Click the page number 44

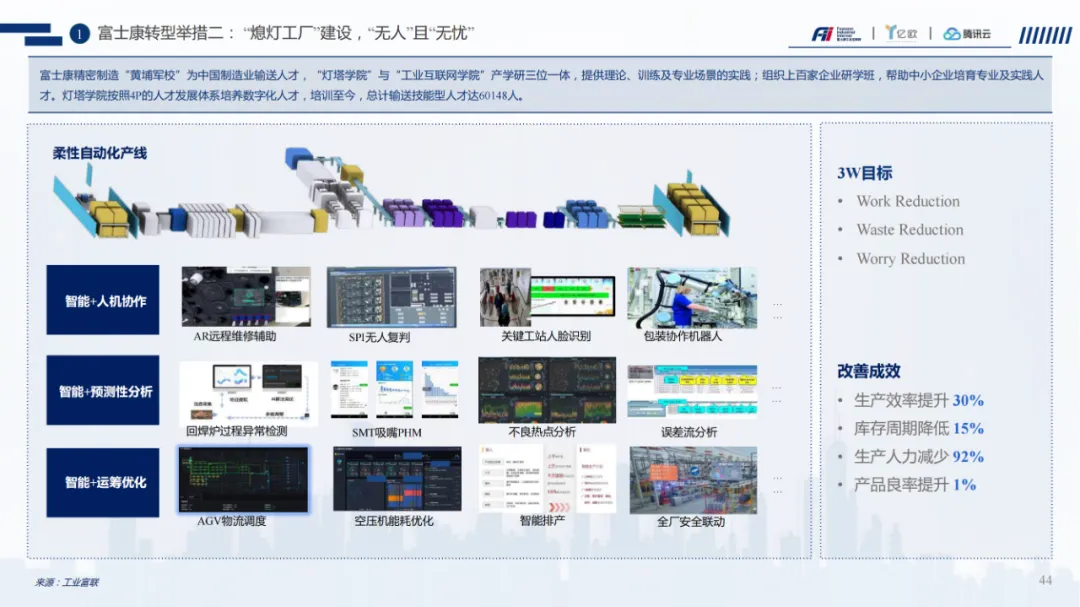click(1045, 580)
